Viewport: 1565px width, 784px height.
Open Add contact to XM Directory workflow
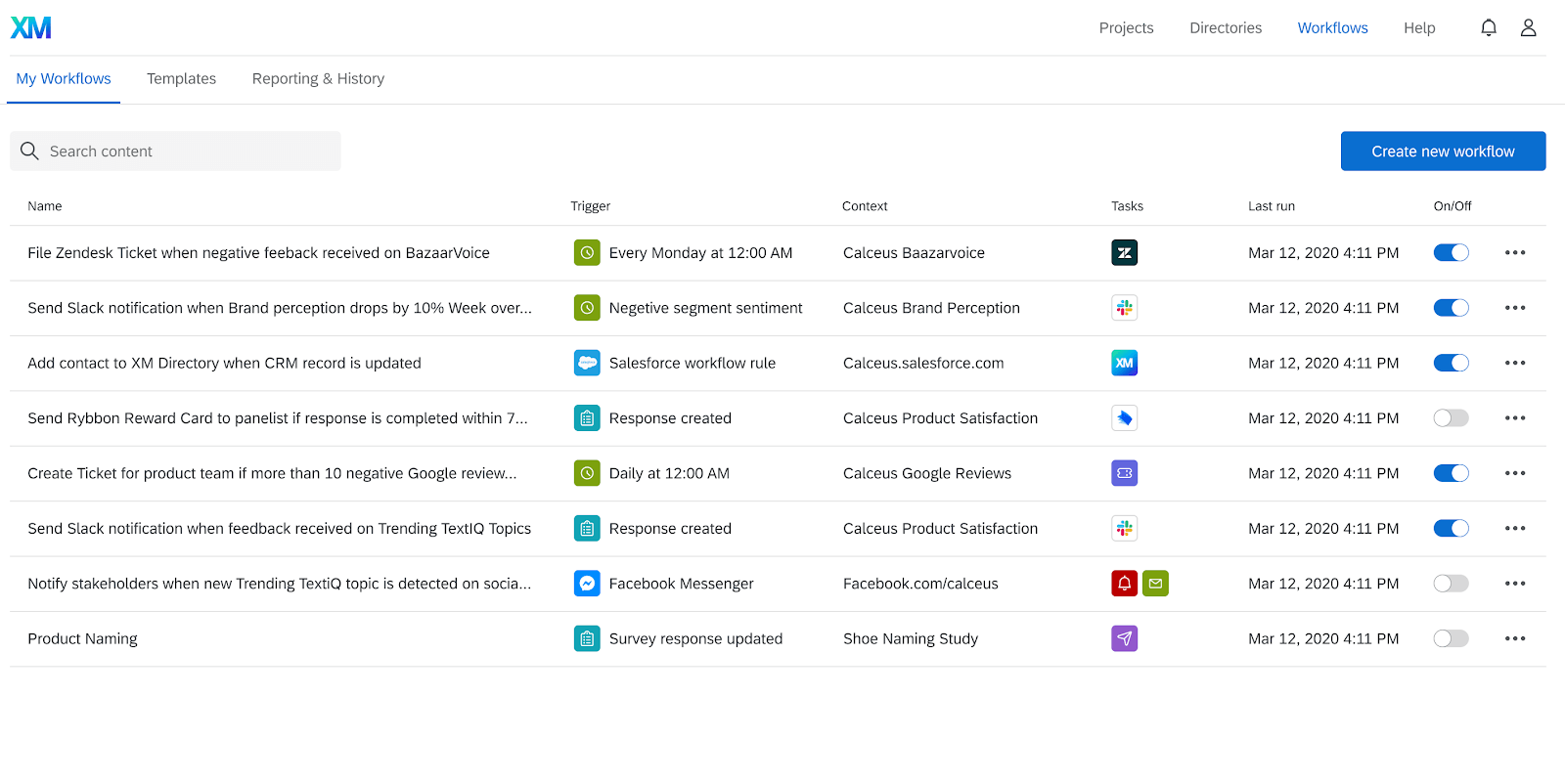pyautogui.click(x=224, y=363)
